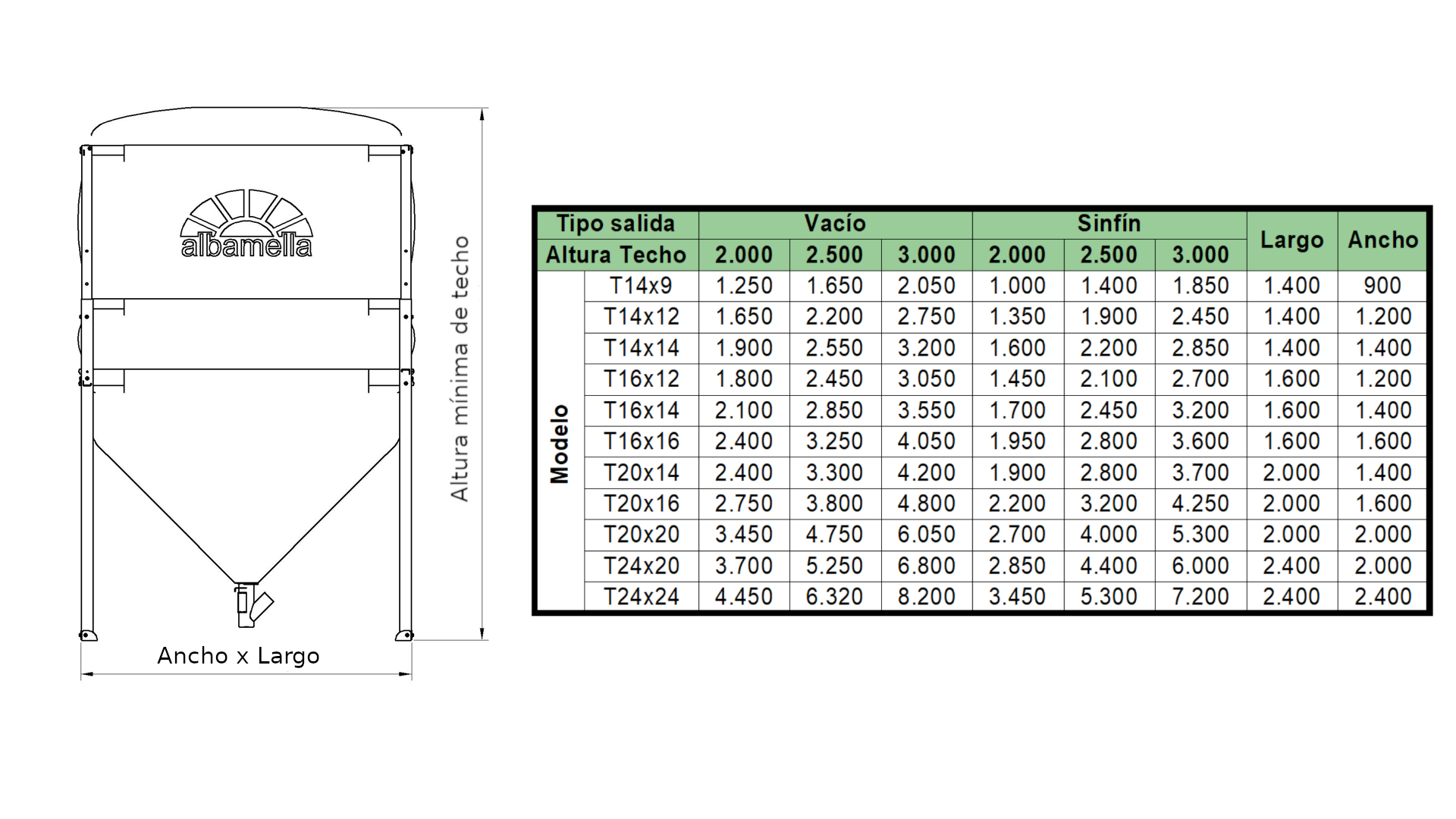1456x819 pixels.
Task: Click the albamella logo on the silo
Action: pyautogui.click(x=245, y=244)
